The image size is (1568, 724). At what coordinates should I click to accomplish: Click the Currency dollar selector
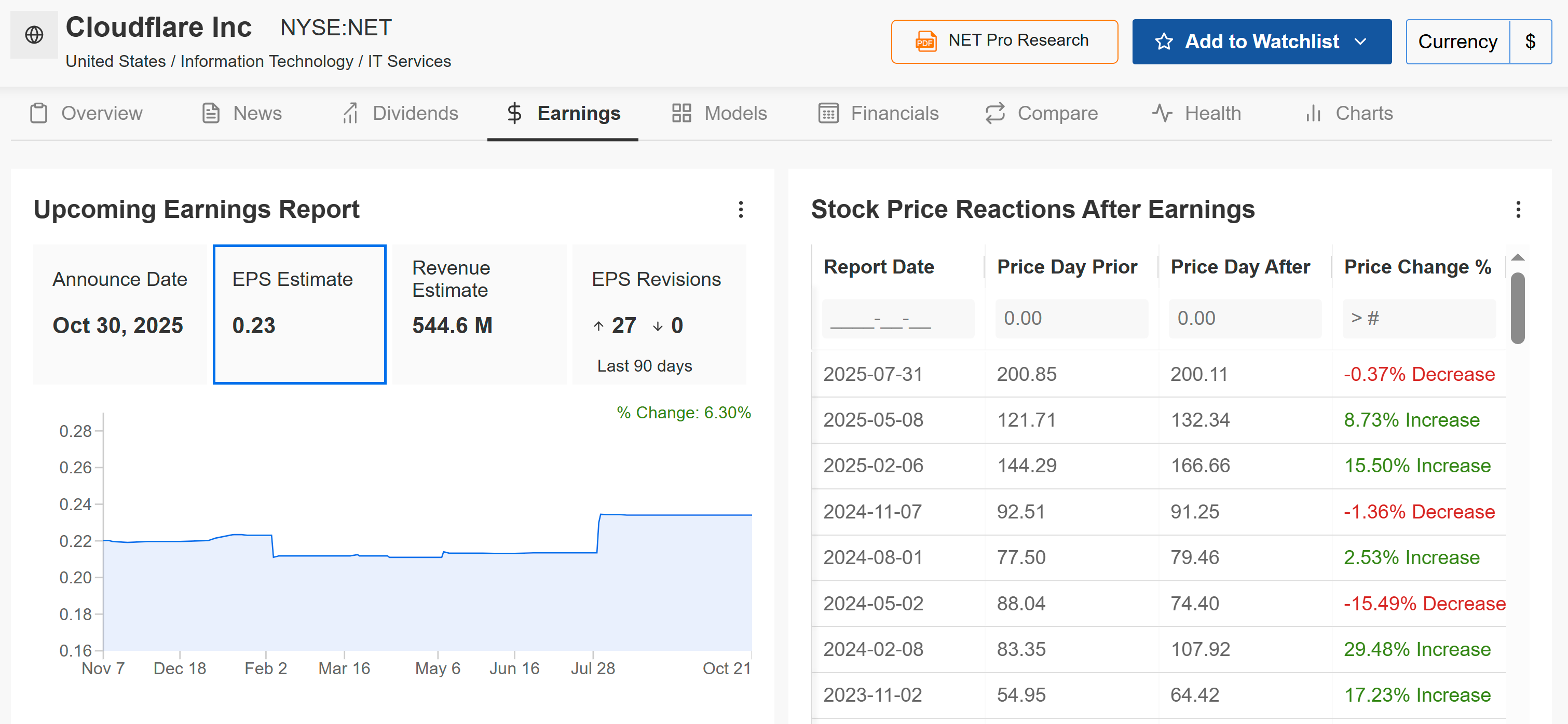pyautogui.click(x=1530, y=42)
